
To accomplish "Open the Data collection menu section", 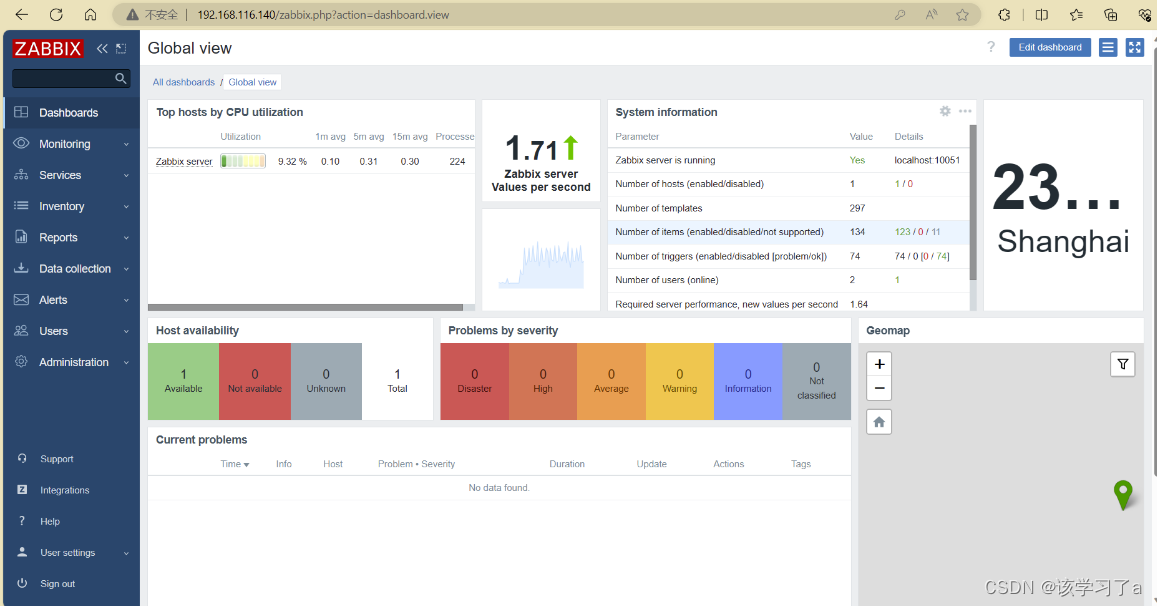I will coord(72,269).
